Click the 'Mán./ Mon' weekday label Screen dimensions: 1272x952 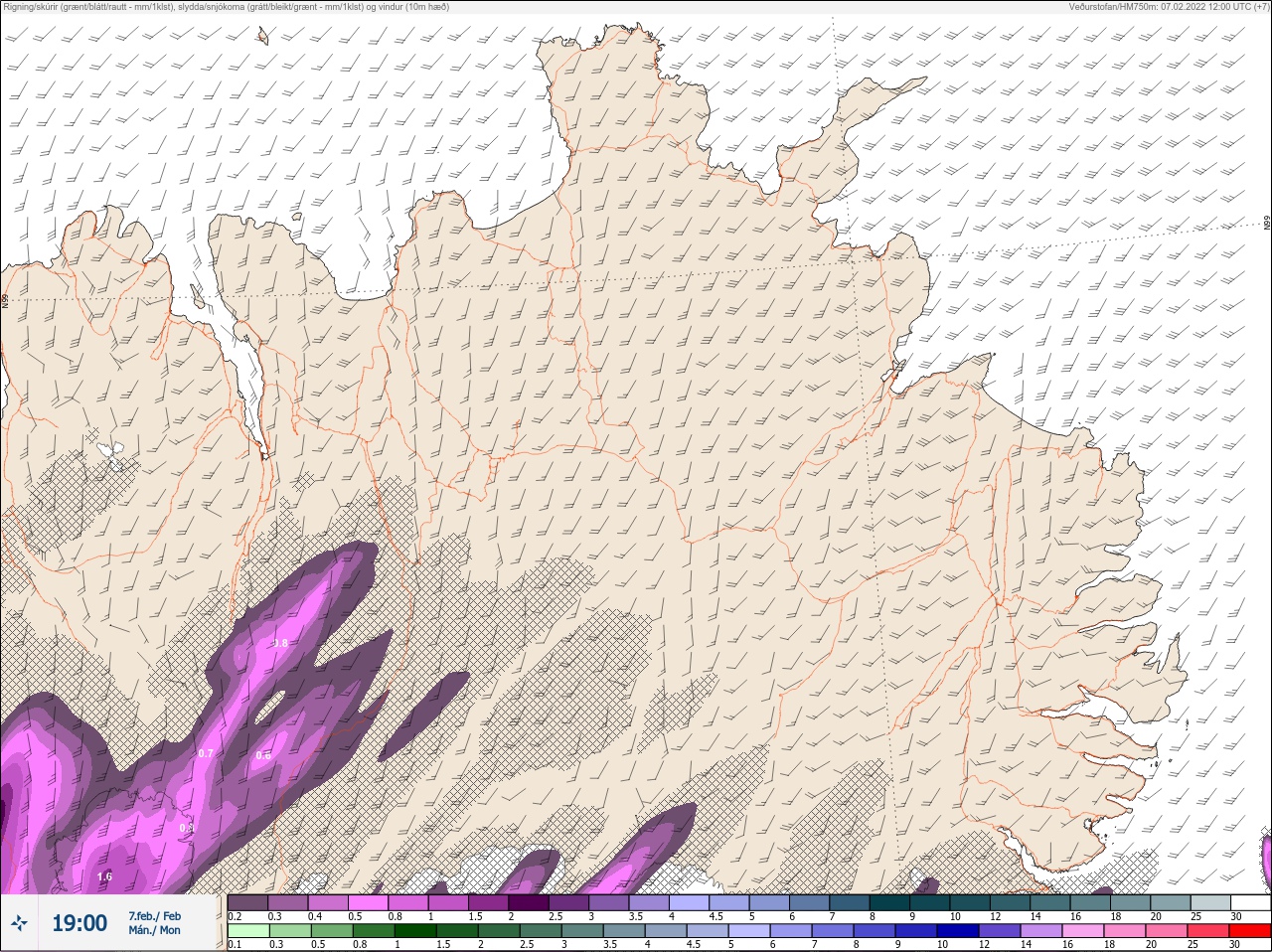(x=154, y=931)
